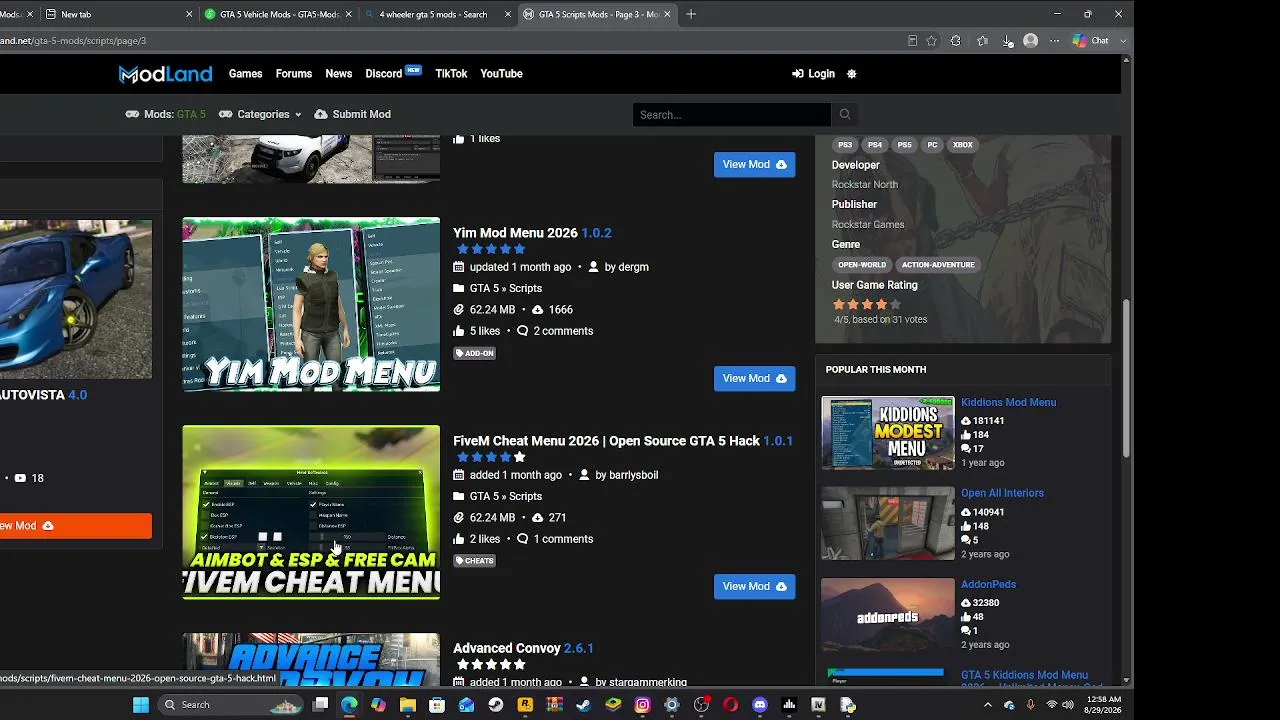Click the Kiddions Modest Menu thumbnail
The height and width of the screenshot is (720, 1280).
coord(888,433)
